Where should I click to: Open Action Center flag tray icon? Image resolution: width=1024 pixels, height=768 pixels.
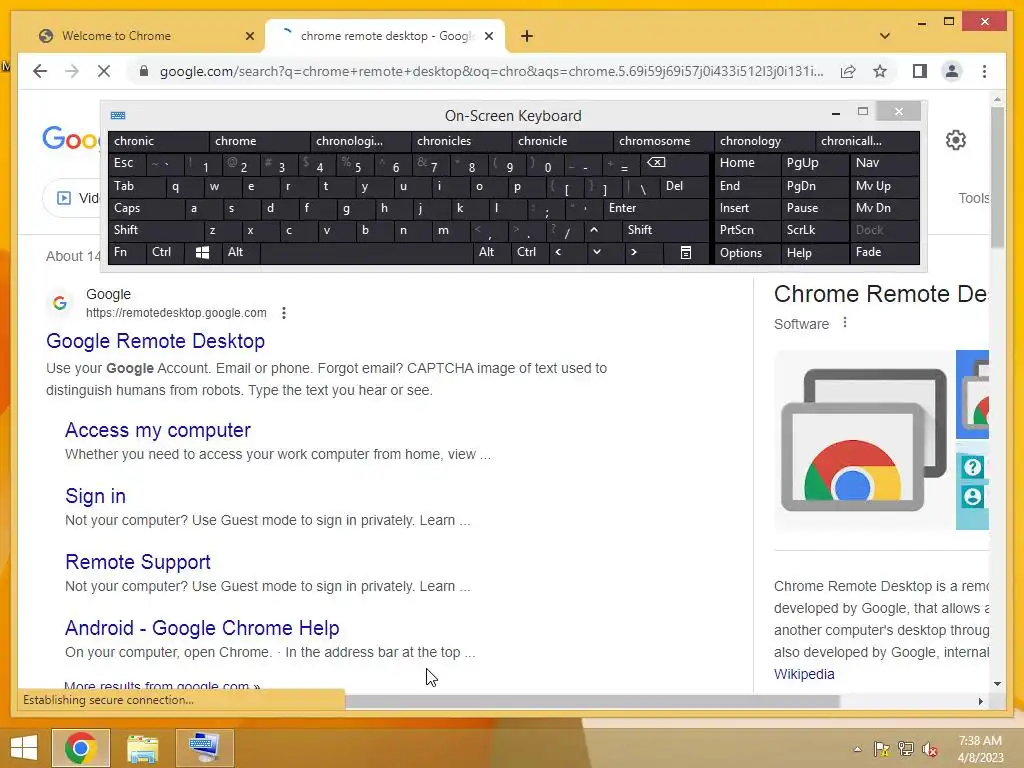882,750
